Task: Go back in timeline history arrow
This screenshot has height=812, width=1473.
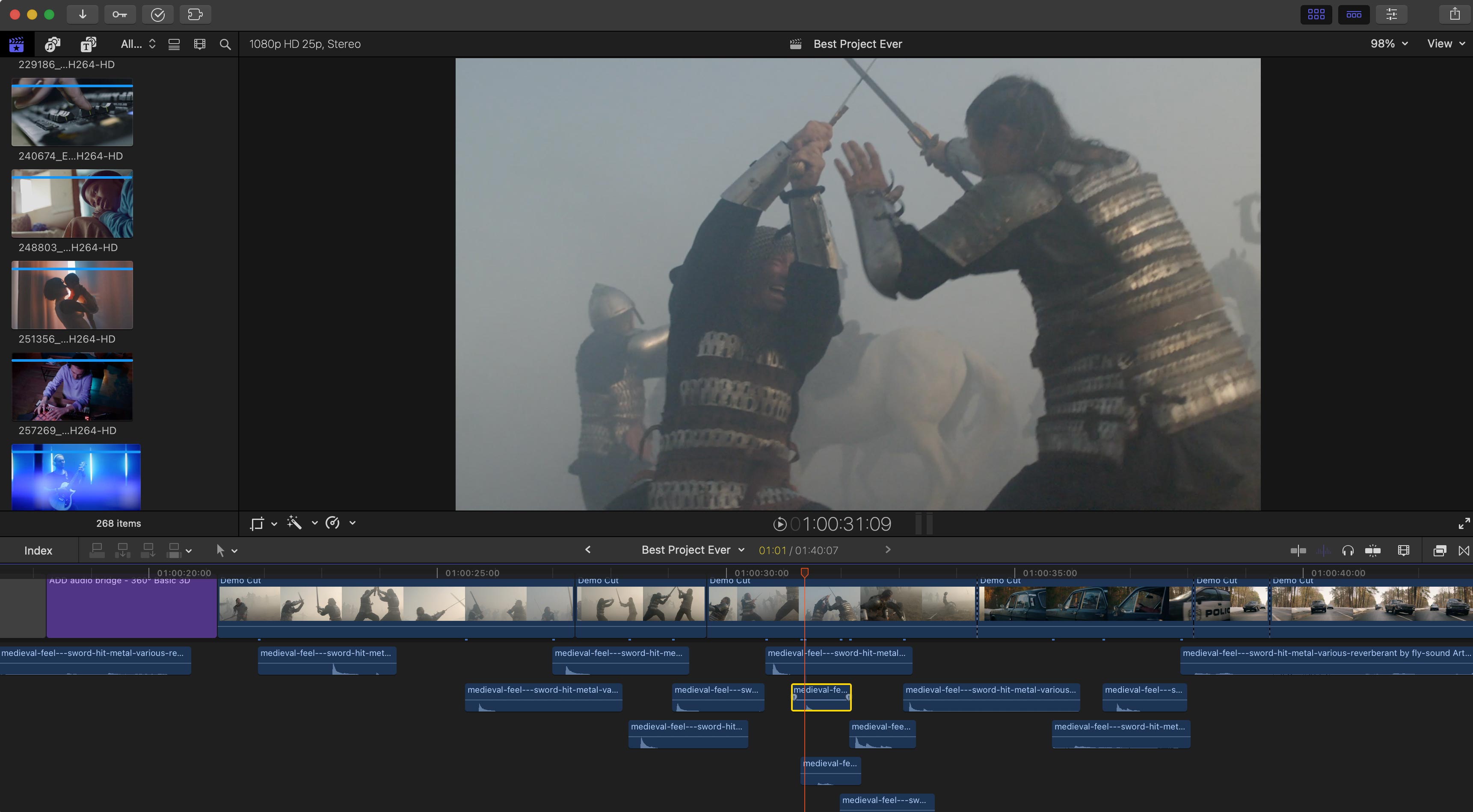Action: [588, 550]
